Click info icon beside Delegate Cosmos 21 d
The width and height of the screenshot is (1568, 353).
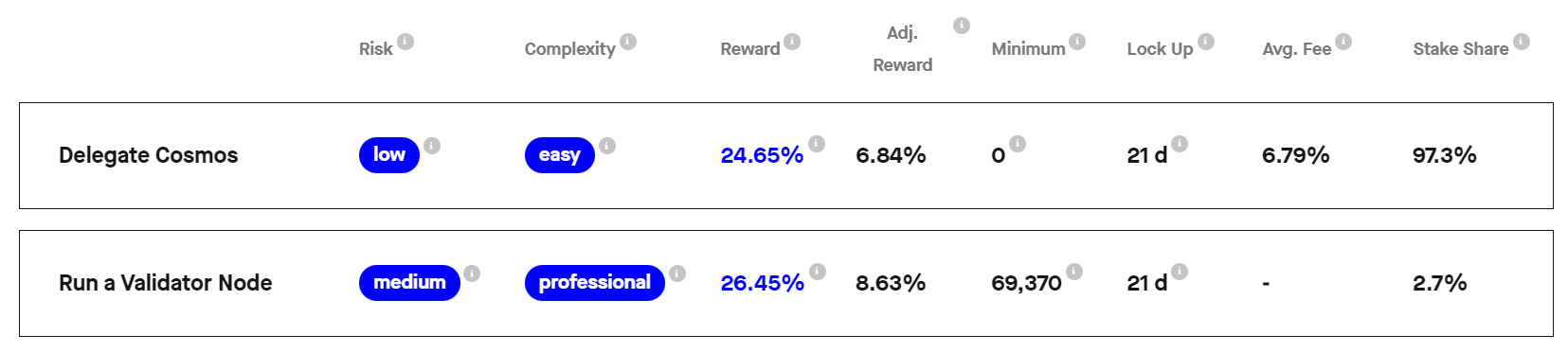(1180, 144)
